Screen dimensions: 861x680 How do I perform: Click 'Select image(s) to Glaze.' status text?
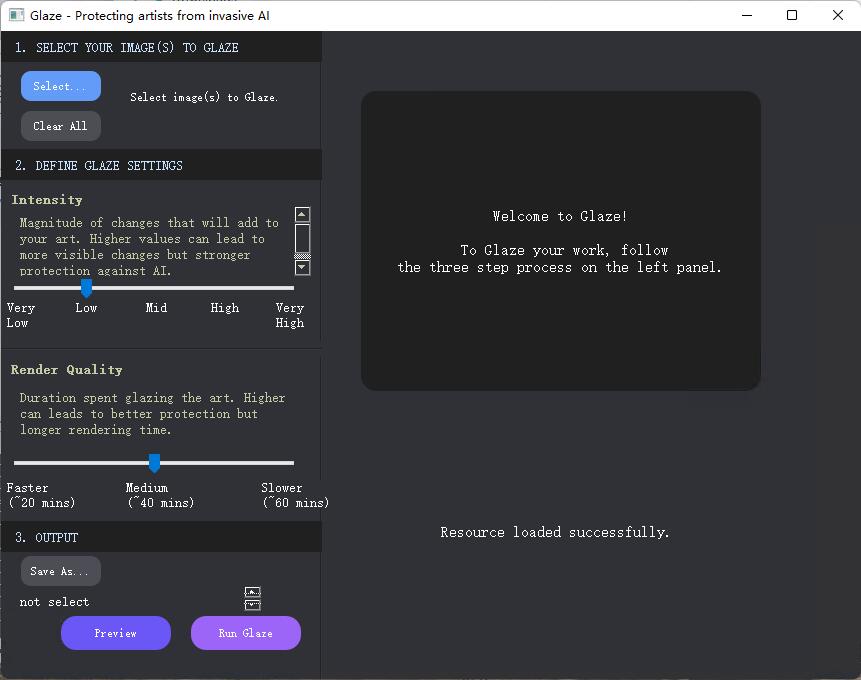[204, 97]
